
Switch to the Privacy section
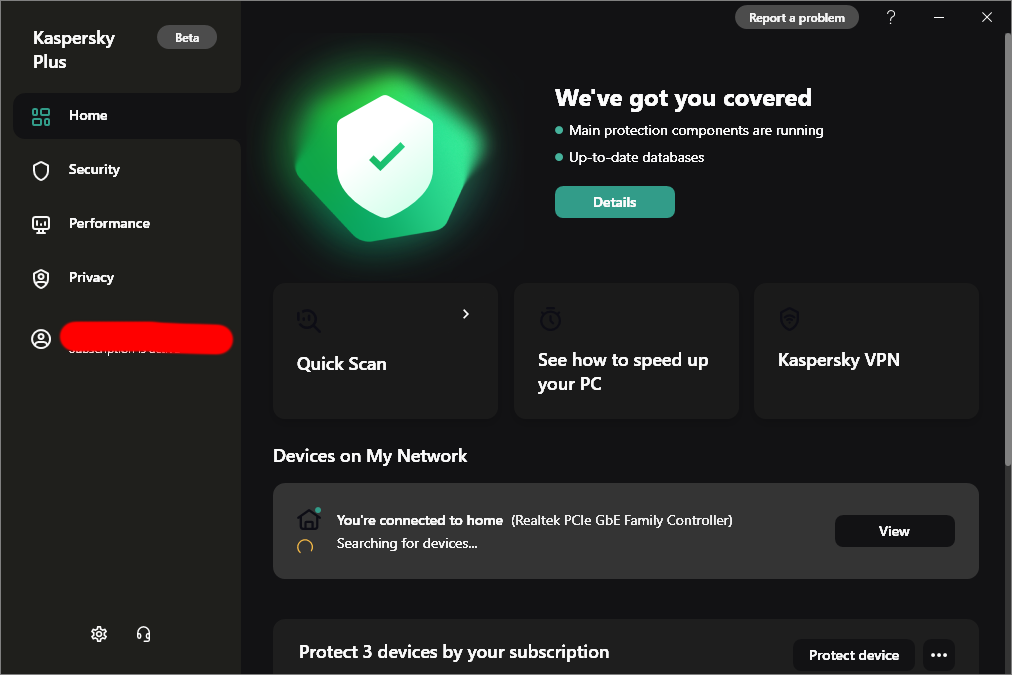pos(91,278)
